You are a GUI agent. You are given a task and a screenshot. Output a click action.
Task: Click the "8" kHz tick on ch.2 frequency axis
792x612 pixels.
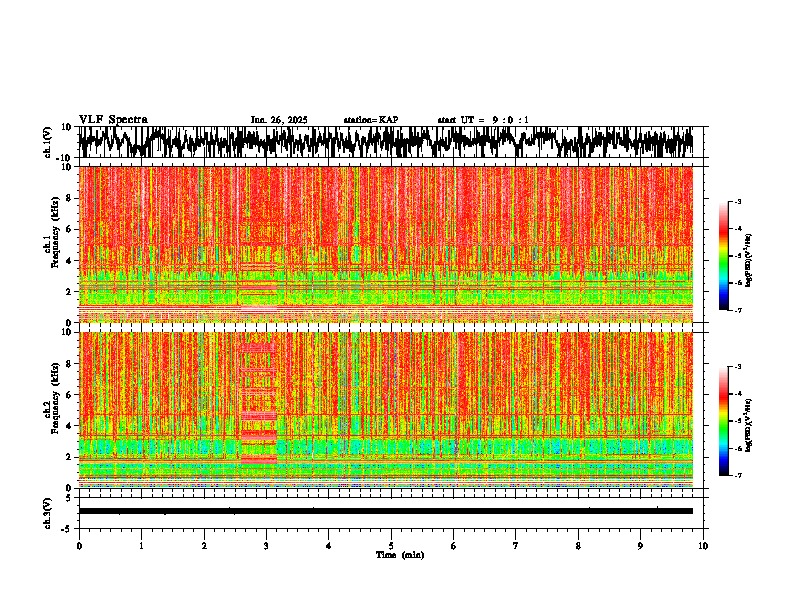[69, 364]
